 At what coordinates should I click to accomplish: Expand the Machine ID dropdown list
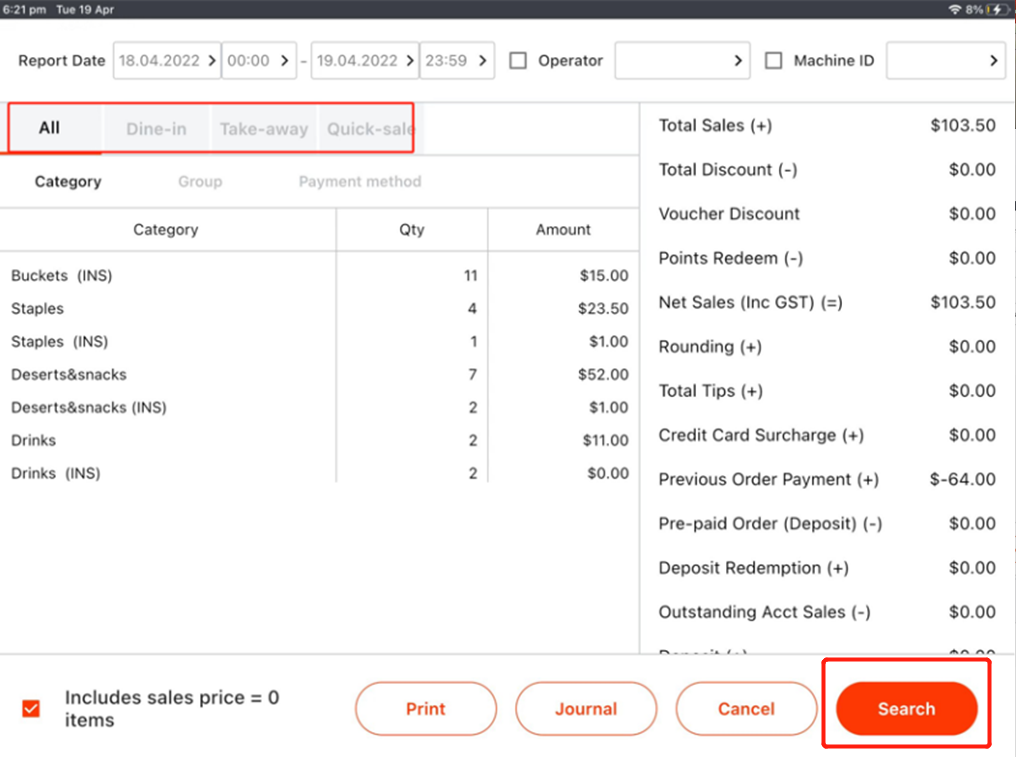(x=945, y=61)
